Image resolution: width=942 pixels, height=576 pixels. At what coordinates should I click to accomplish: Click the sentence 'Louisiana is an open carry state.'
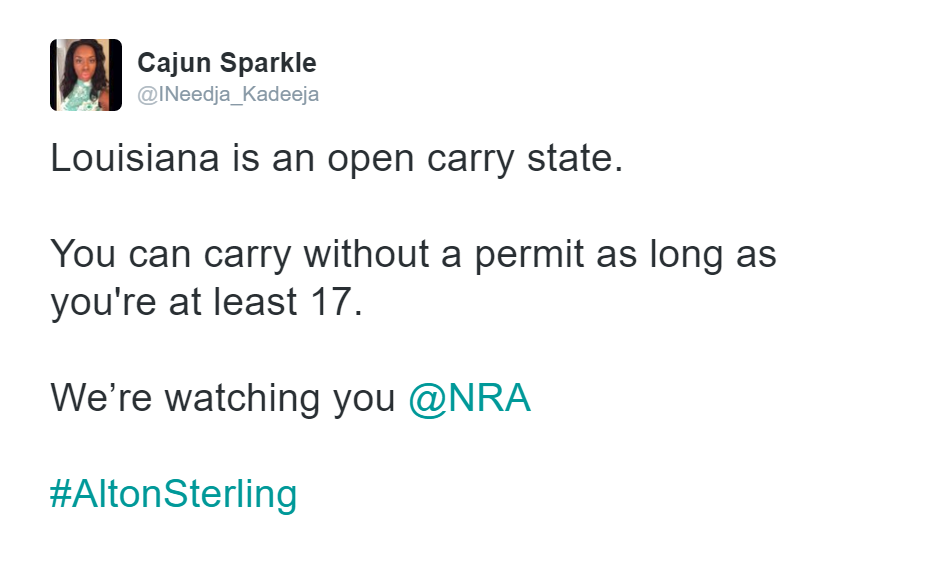pyautogui.click(x=337, y=159)
